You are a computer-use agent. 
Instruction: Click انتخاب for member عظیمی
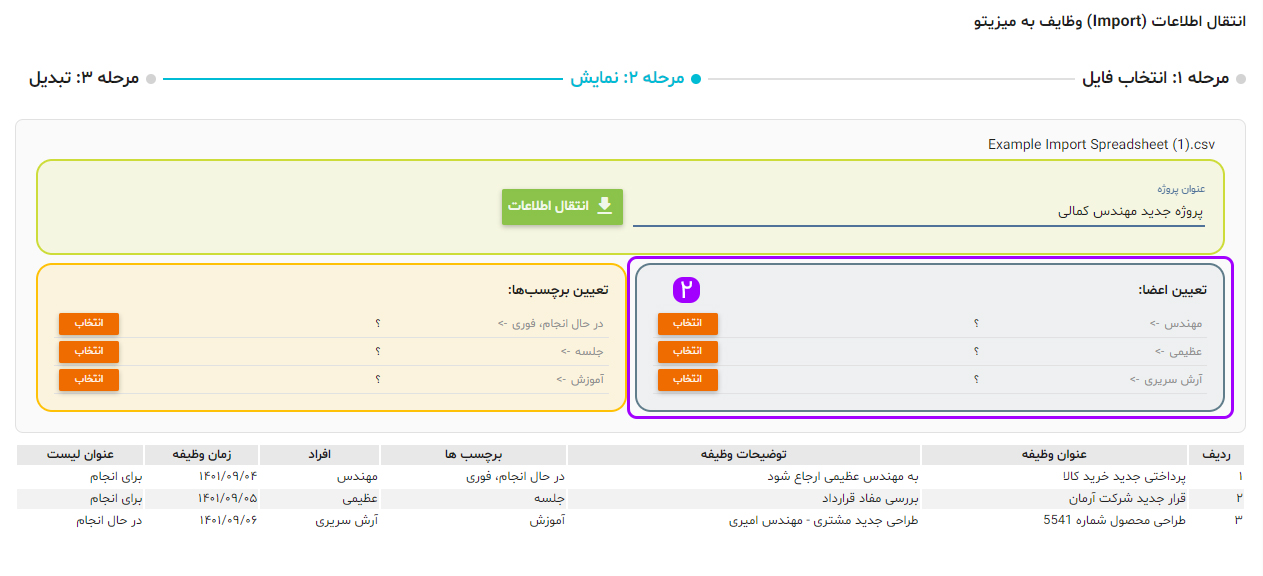[688, 351]
